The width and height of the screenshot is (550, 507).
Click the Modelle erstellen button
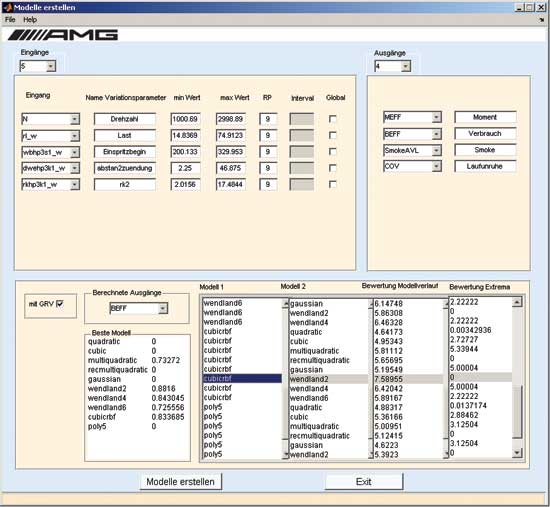coord(180,482)
